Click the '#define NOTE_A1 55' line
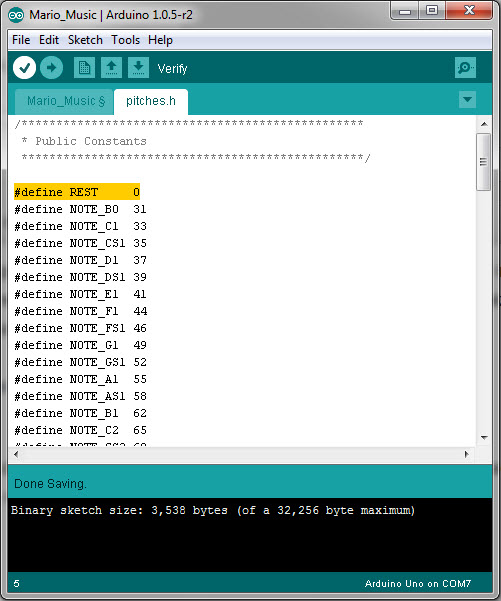Image resolution: width=501 pixels, height=601 pixels. point(80,379)
